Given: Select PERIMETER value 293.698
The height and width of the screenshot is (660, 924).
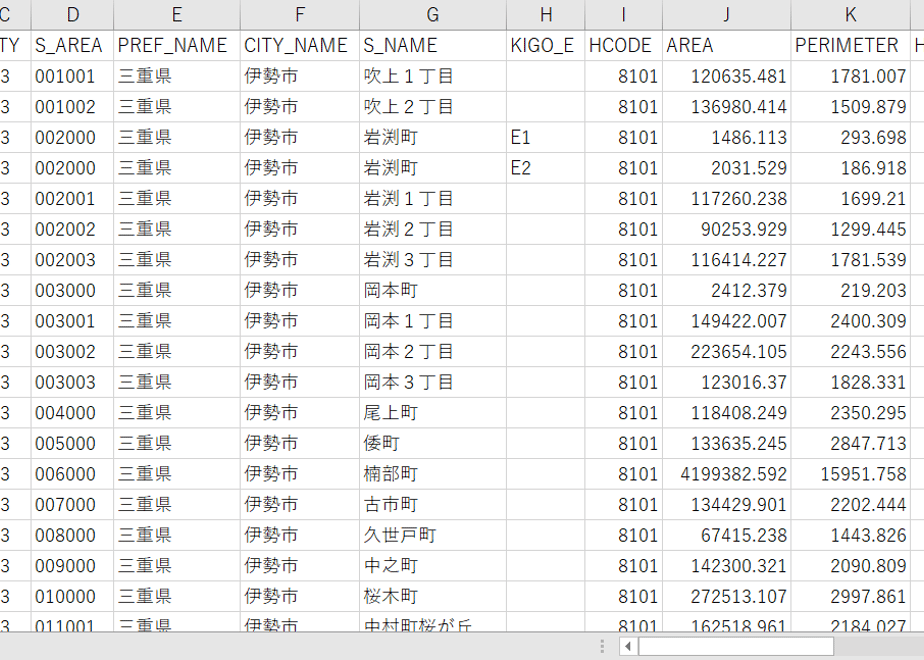Looking at the screenshot, I should coord(850,137).
